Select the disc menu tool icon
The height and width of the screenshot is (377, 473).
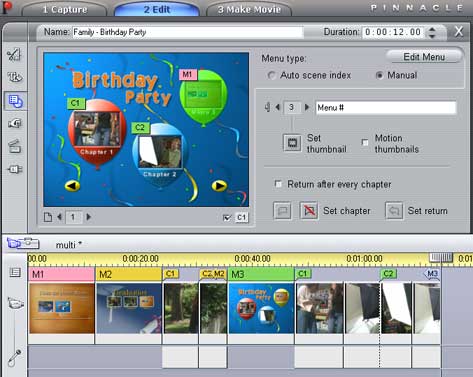[15, 101]
